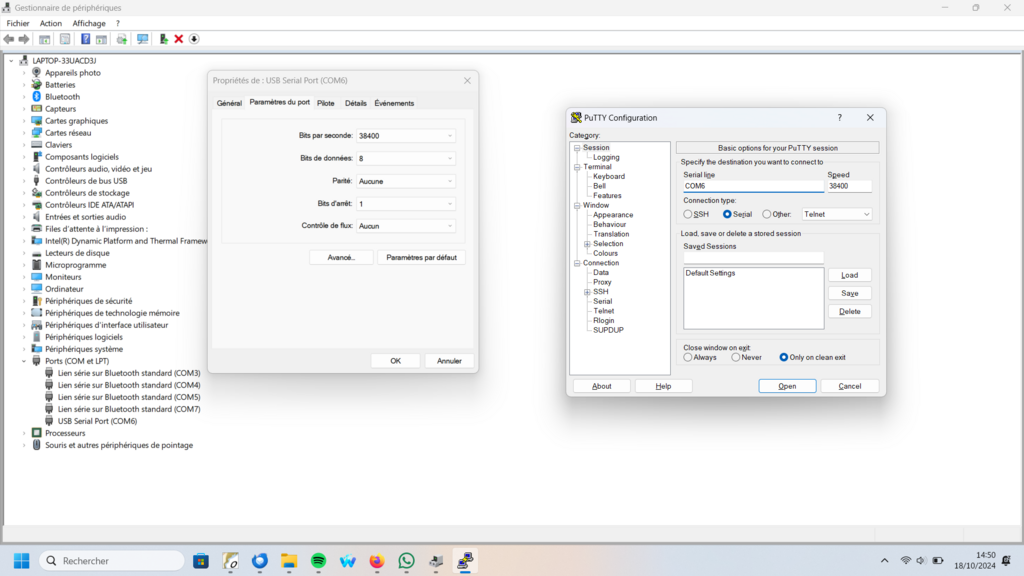Select USB Serial Port (COM6) device
The height and width of the screenshot is (576, 1024).
97,421
